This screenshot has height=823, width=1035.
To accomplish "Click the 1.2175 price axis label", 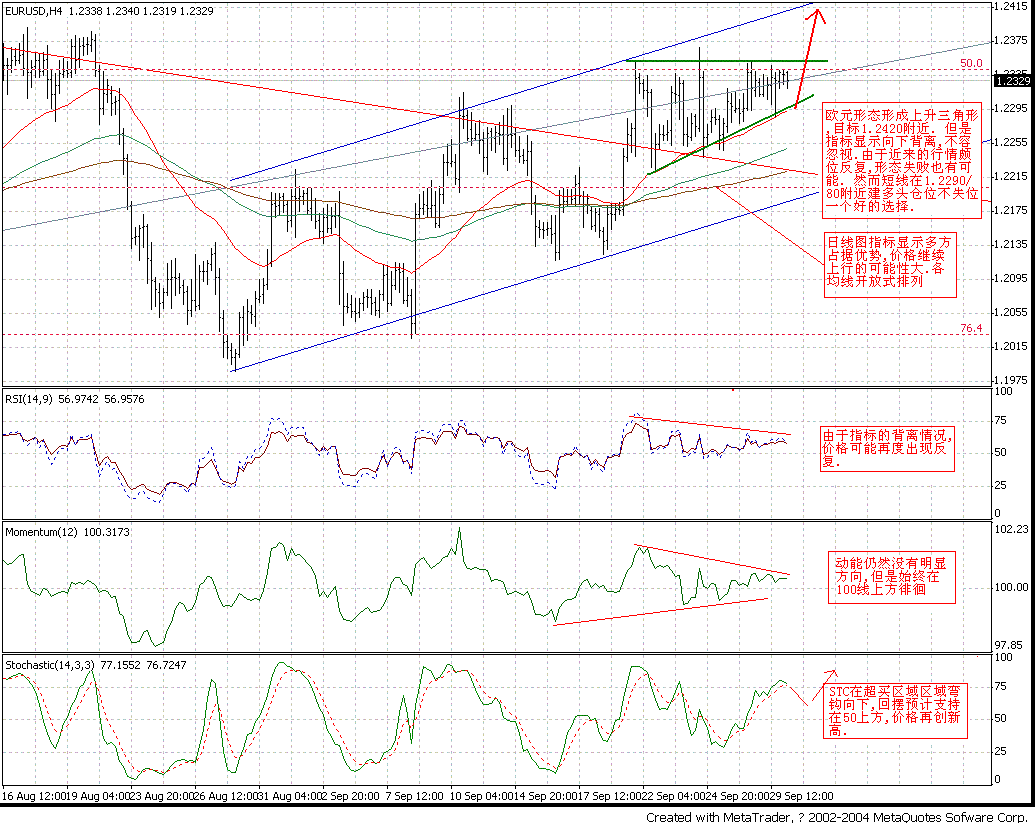I will (1013, 210).
